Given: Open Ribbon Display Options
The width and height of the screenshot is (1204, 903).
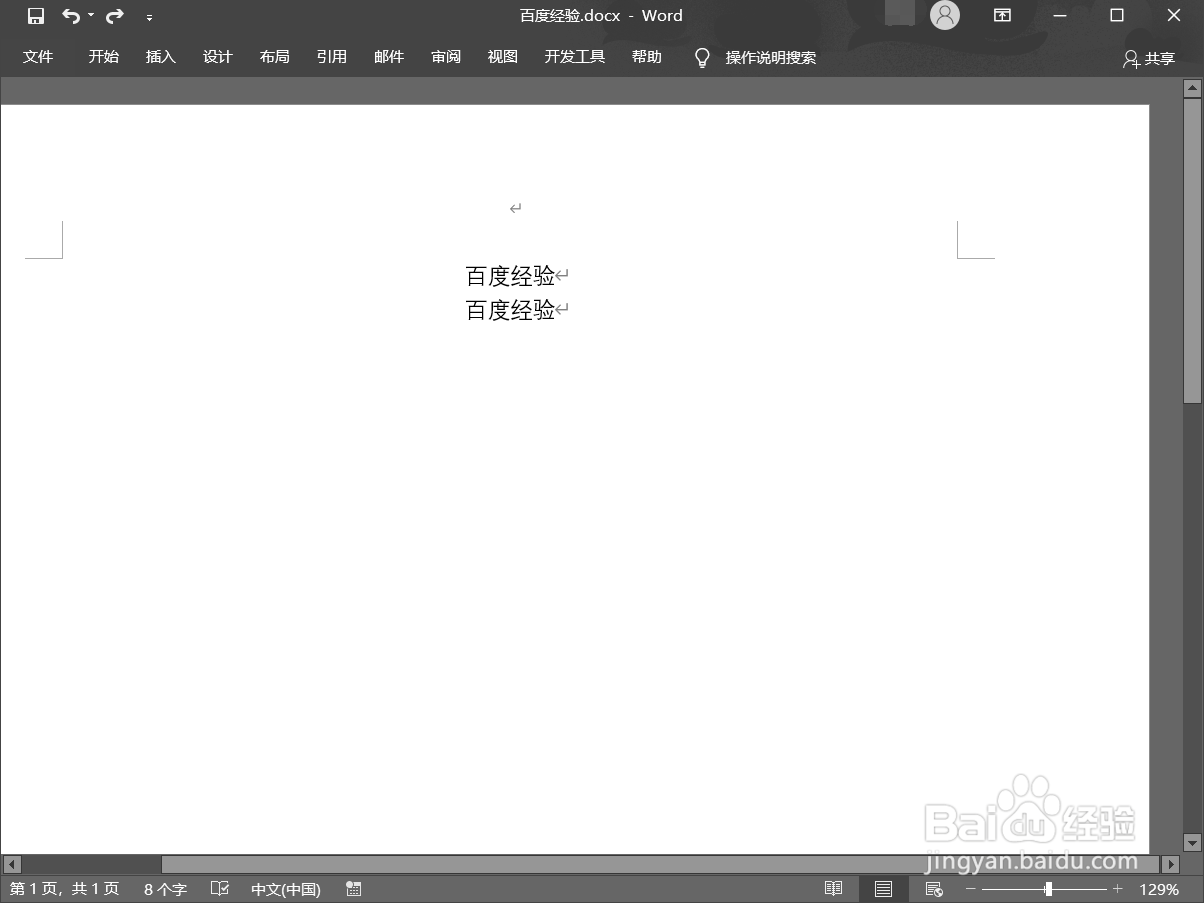Looking at the screenshot, I should tap(1002, 15).
